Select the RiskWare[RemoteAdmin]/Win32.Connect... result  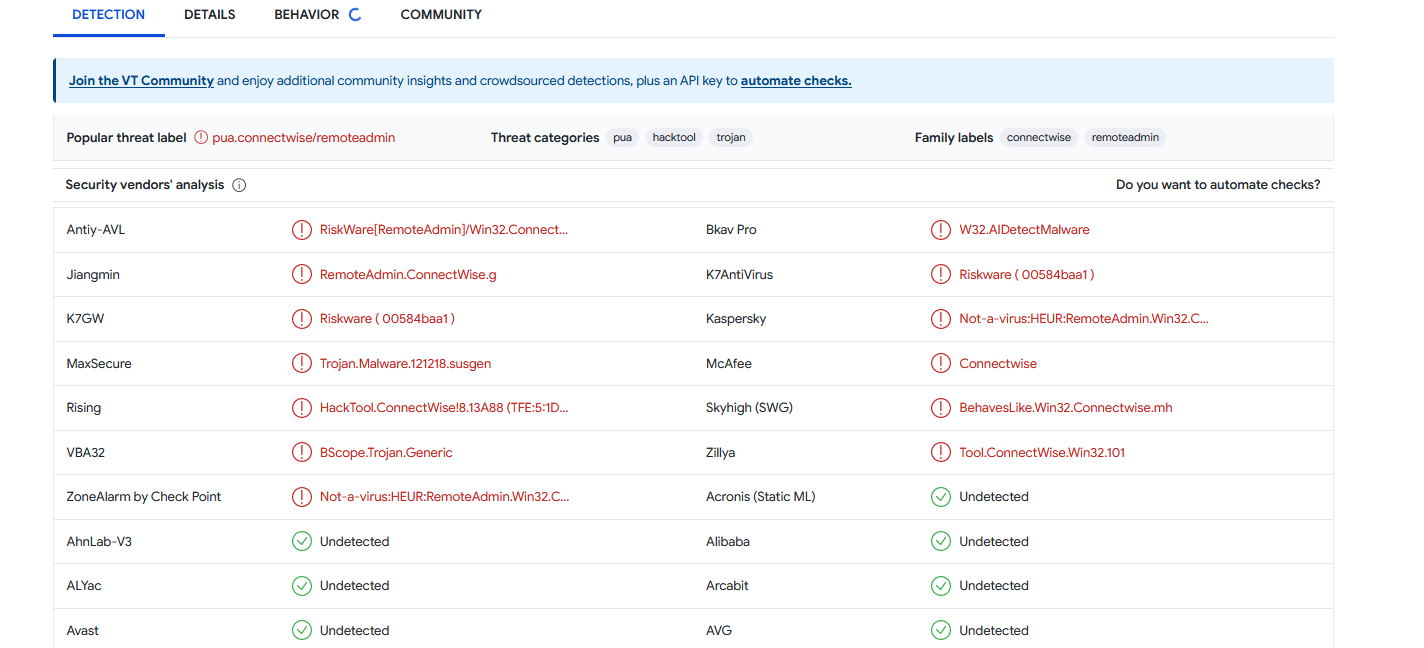[444, 230]
